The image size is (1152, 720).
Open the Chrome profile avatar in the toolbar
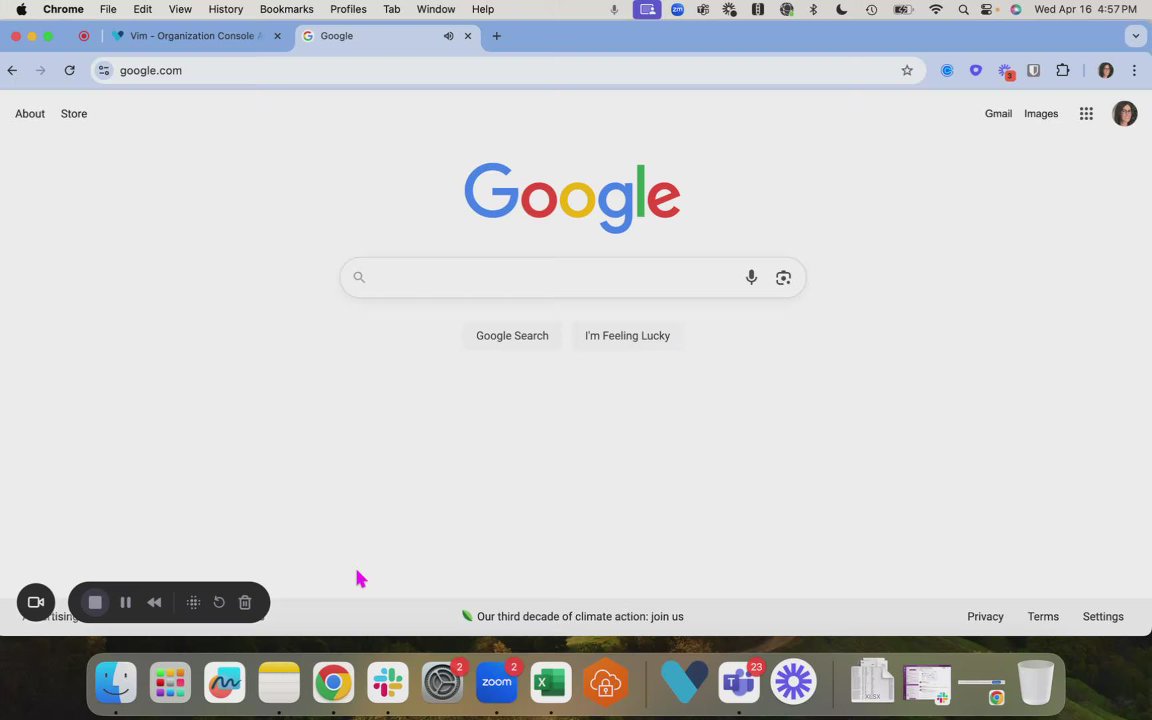pyautogui.click(x=1105, y=71)
